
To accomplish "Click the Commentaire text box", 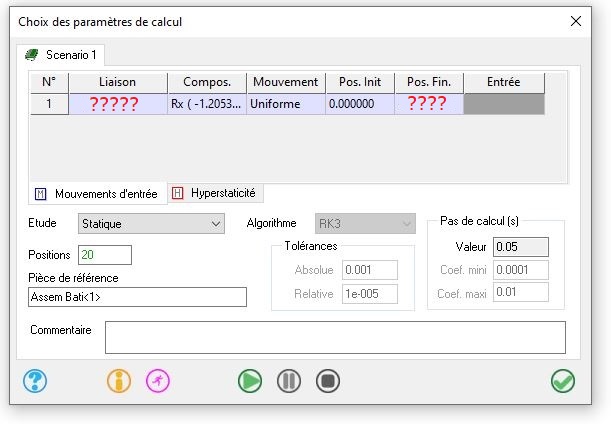I will (x=335, y=337).
